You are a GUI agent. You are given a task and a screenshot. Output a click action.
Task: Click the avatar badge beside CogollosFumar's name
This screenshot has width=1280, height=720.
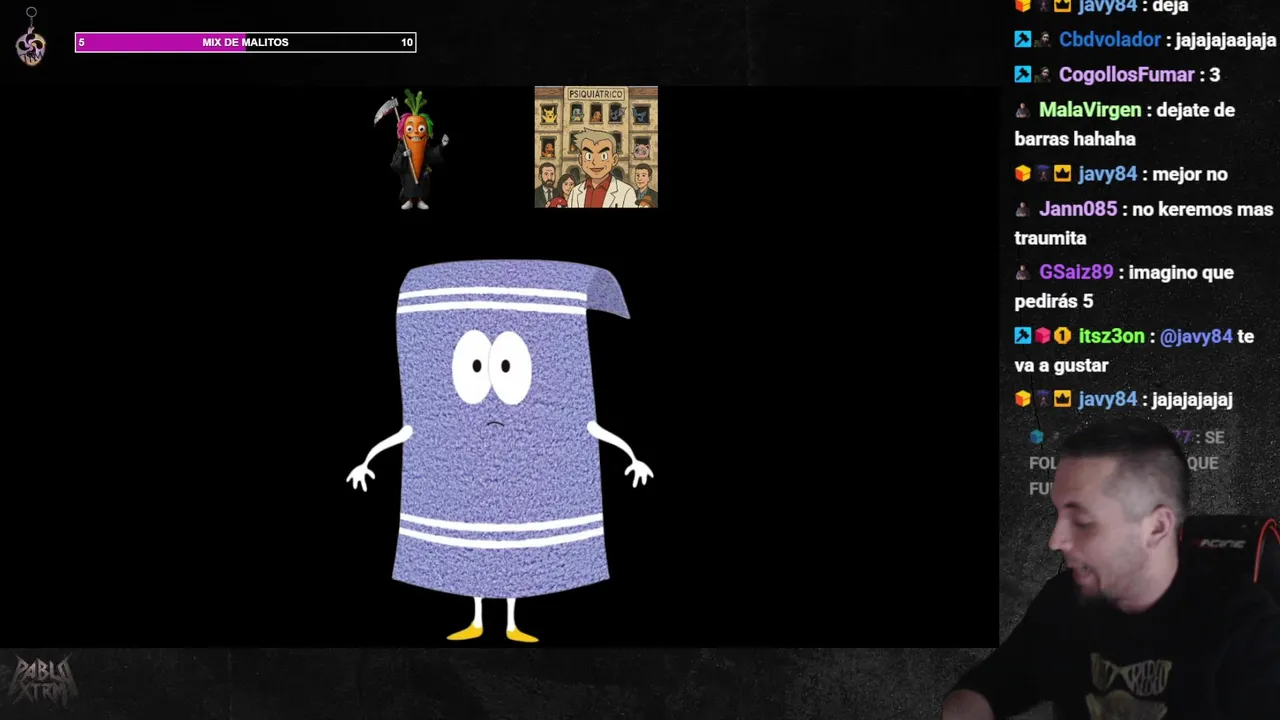[1042, 75]
